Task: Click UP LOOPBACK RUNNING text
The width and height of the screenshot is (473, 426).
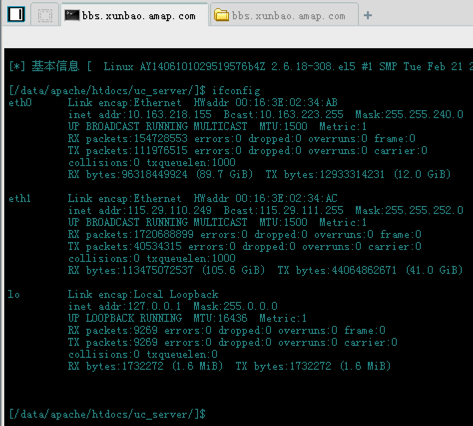Action: coord(125,318)
